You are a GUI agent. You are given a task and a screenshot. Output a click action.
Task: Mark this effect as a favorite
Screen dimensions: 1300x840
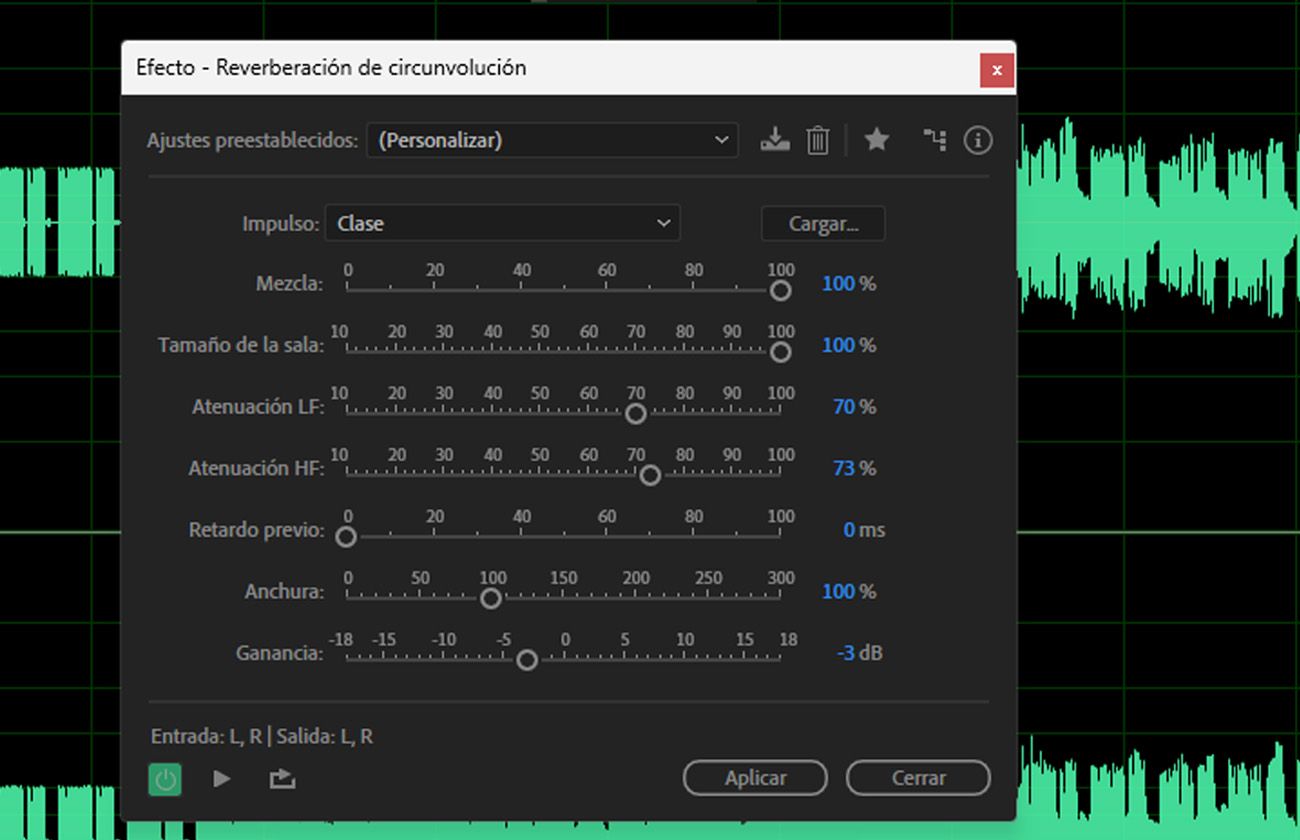(x=876, y=140)
